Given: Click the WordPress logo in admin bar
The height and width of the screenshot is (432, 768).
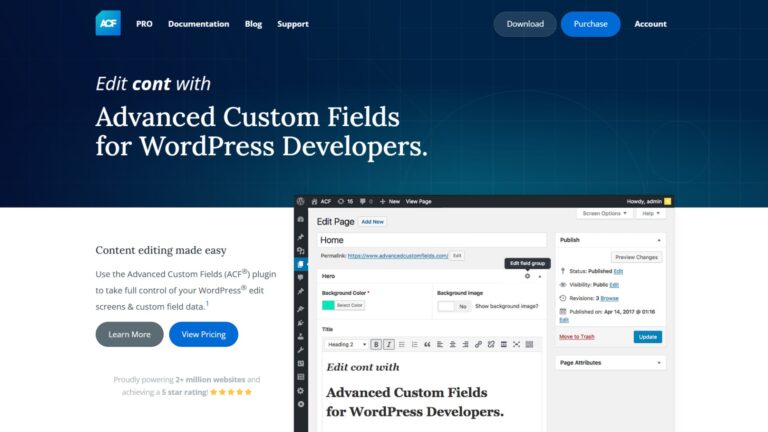Looking at the screenshot, I should coord(301,201).
